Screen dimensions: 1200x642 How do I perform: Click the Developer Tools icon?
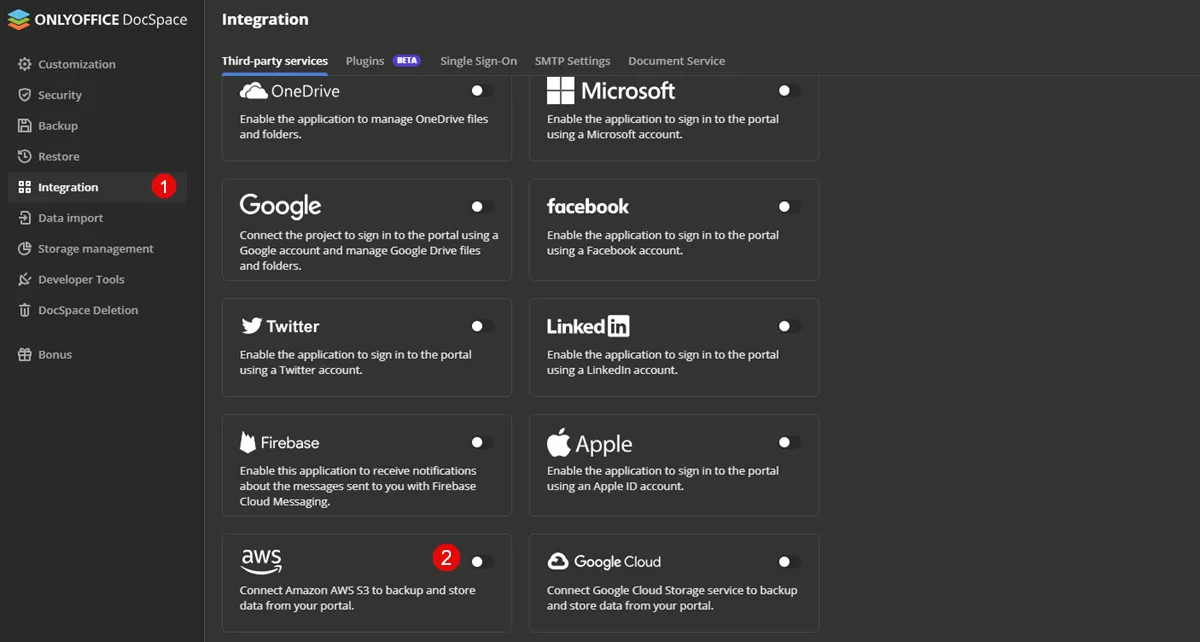(x=25, y=279)
